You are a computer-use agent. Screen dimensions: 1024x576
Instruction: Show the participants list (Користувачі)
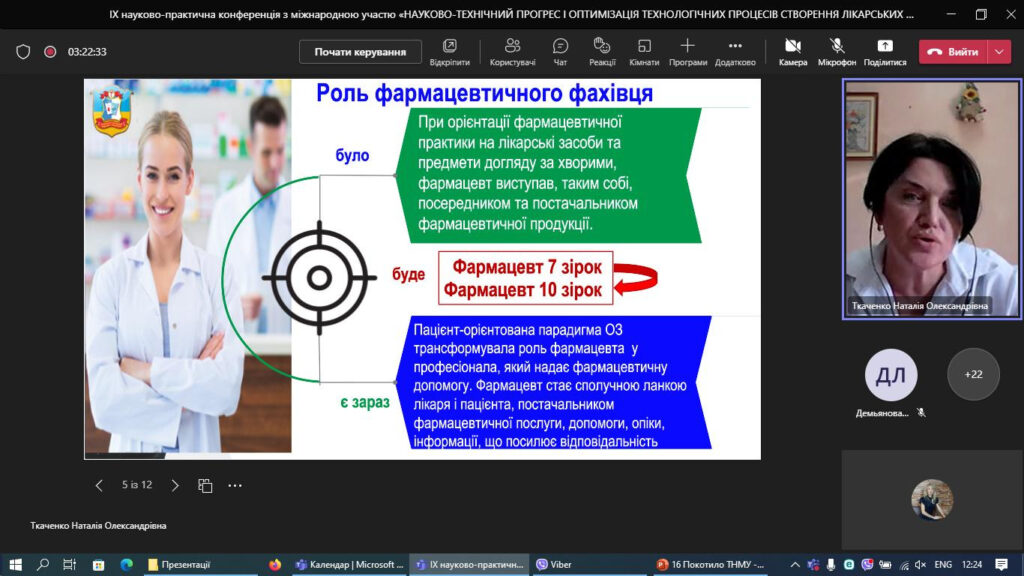(512, 51)
